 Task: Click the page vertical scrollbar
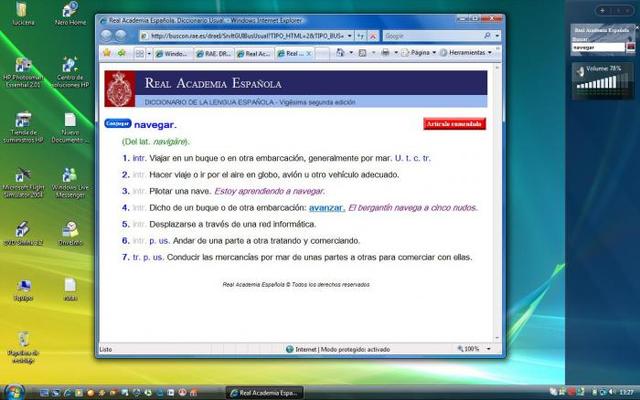pos(497,200)
